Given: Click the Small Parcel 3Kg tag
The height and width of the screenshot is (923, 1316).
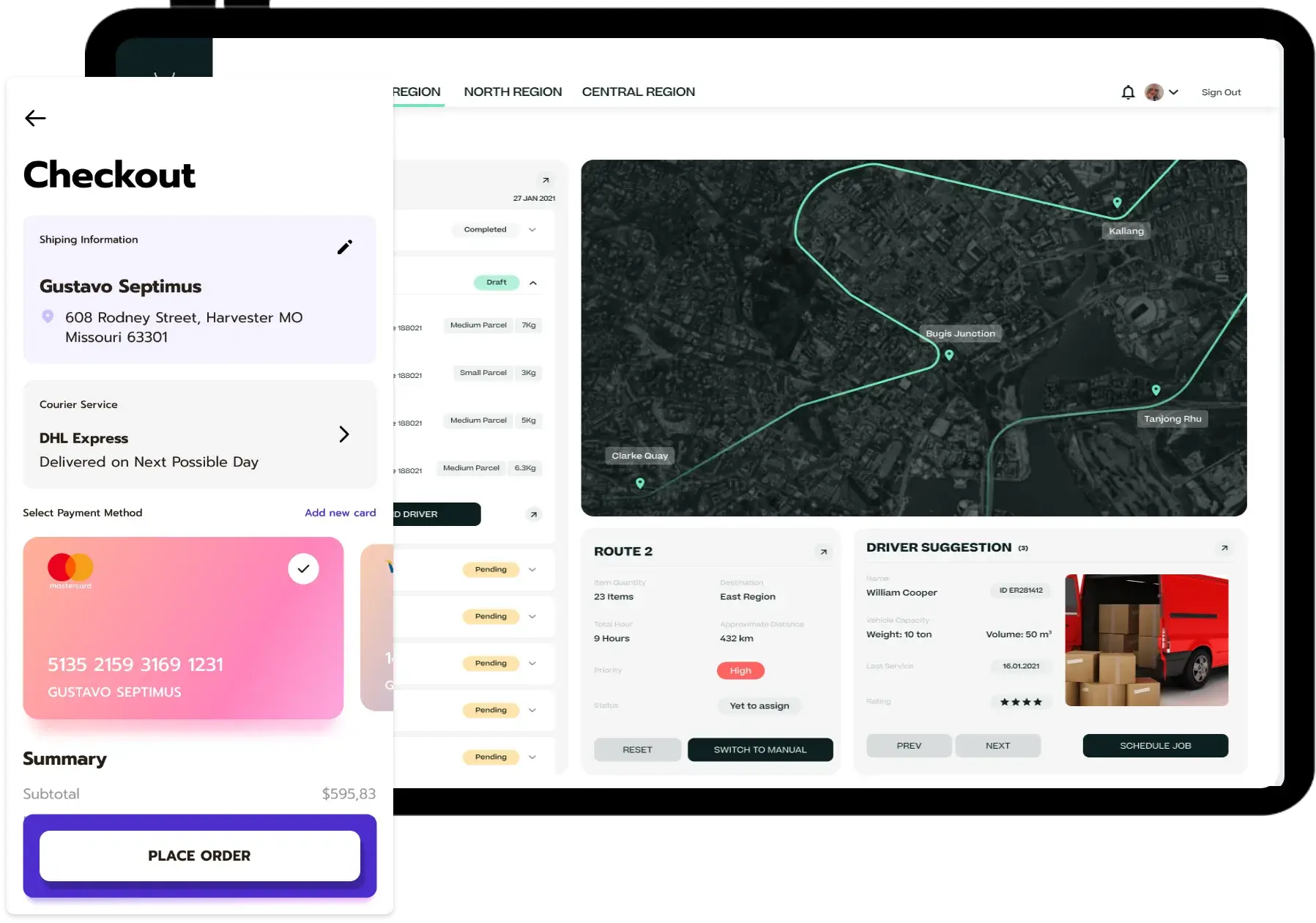Looking at the screenshot, I should tap(497, 373).
